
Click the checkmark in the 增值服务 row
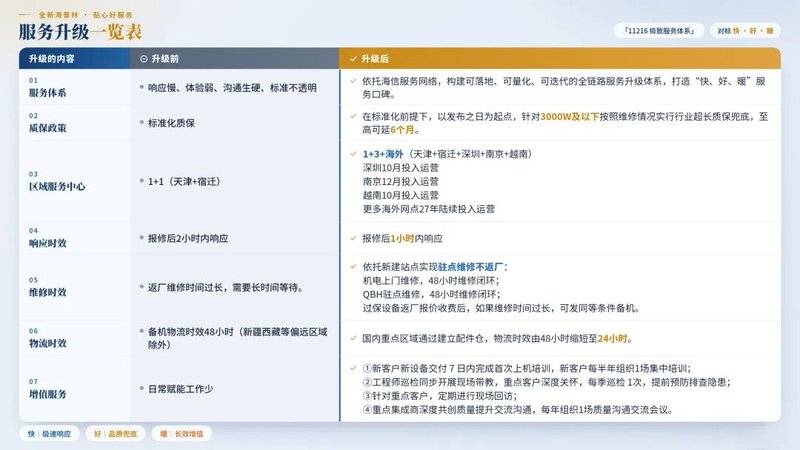[x=353, y=368]
